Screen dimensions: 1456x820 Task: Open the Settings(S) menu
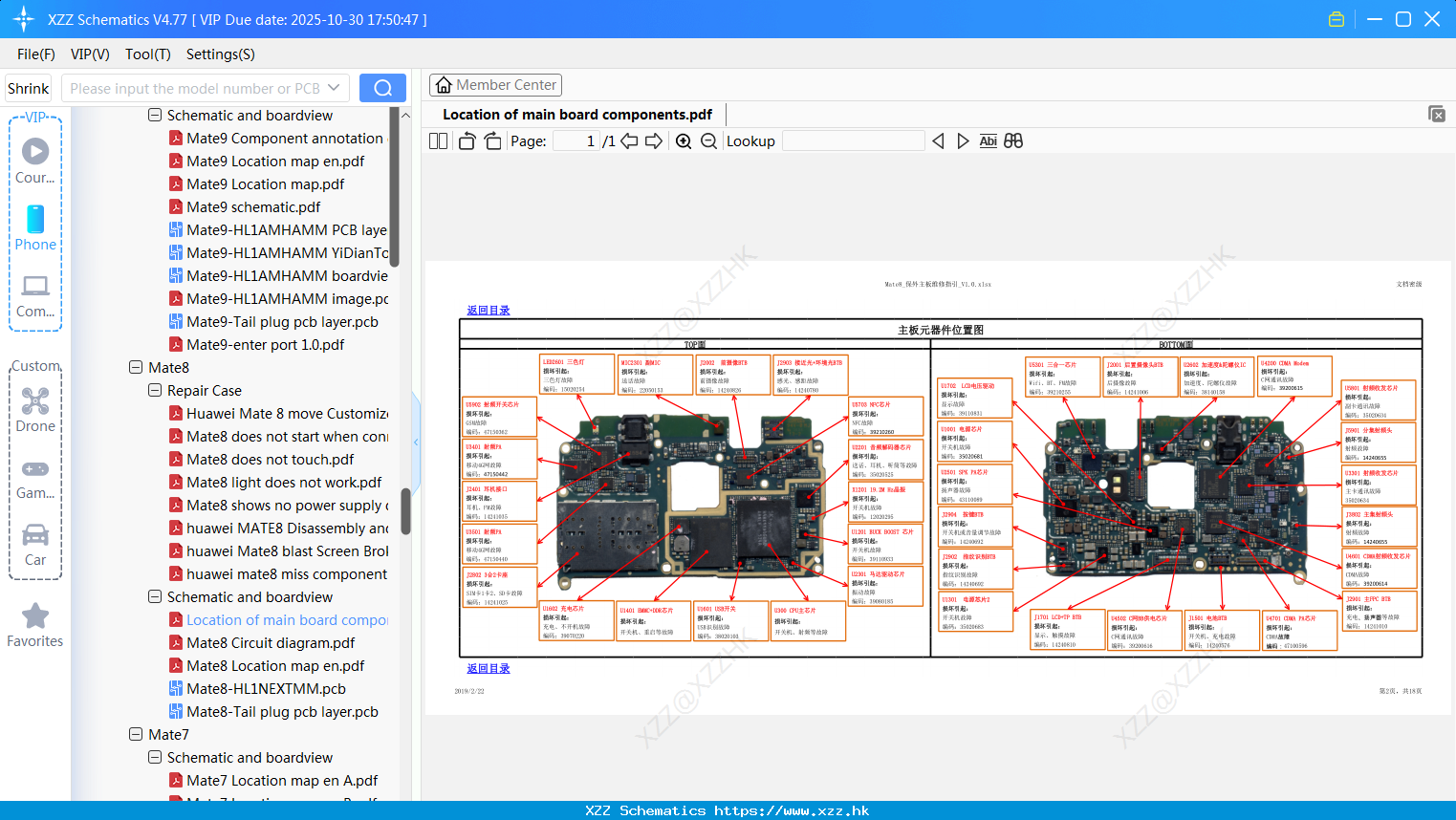(220, 54)
